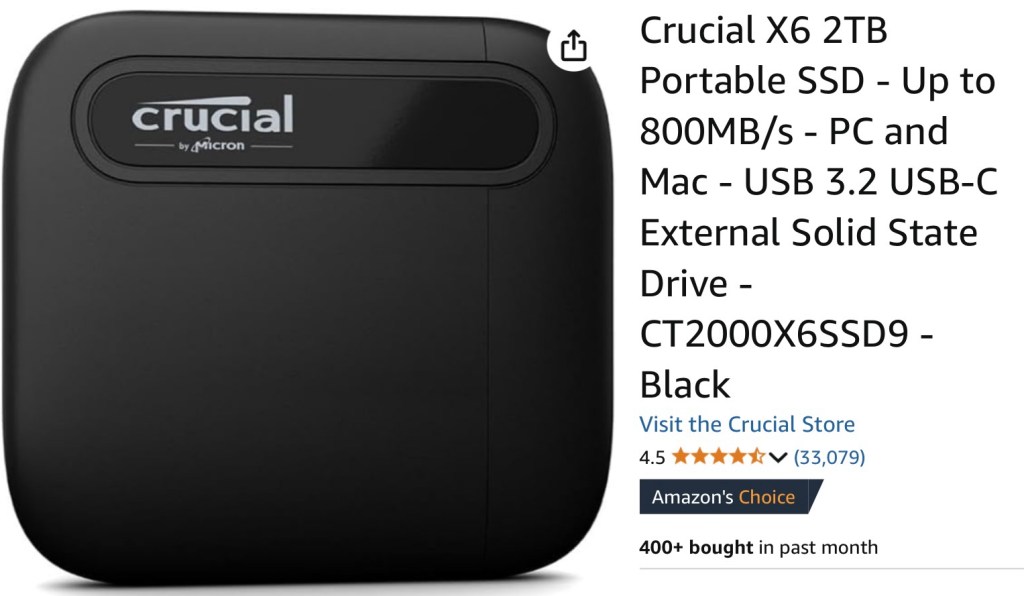The width and height of the screenshot is (1024, 596).
Task: Click the orange 'Choice' word in the badge
Action: pos(766,497)
